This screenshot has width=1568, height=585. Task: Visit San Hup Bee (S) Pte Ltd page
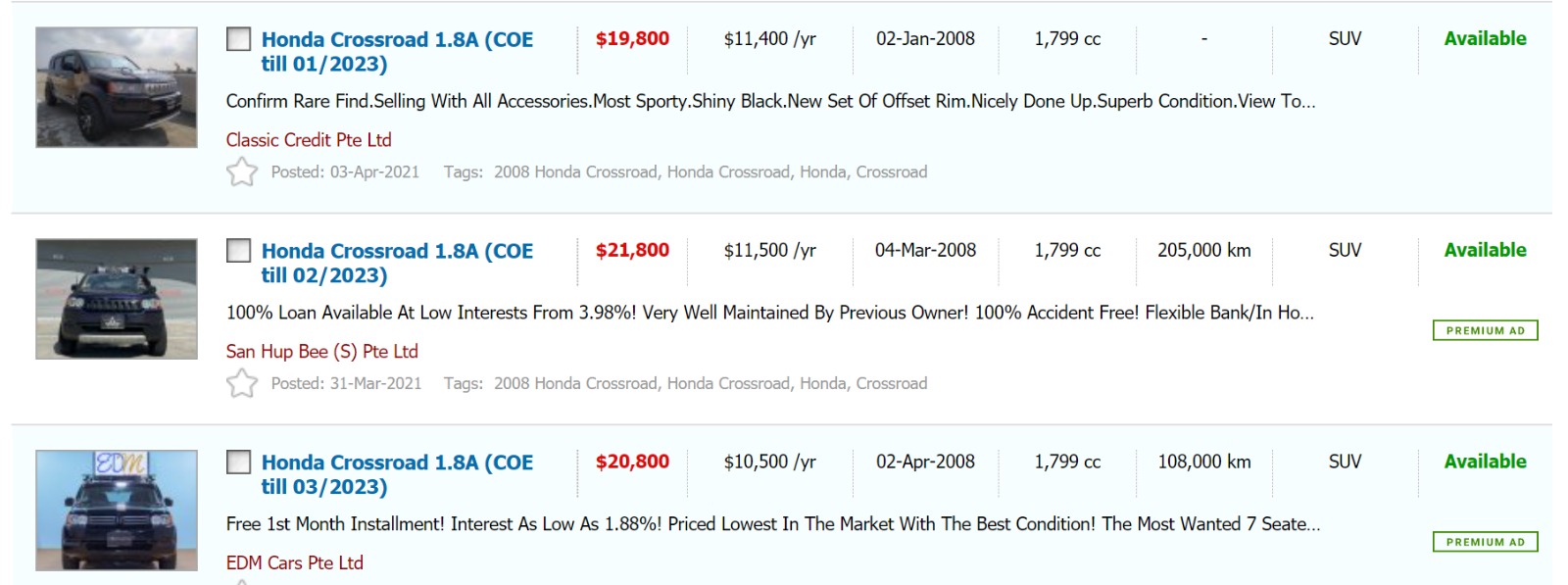[321, 351]
